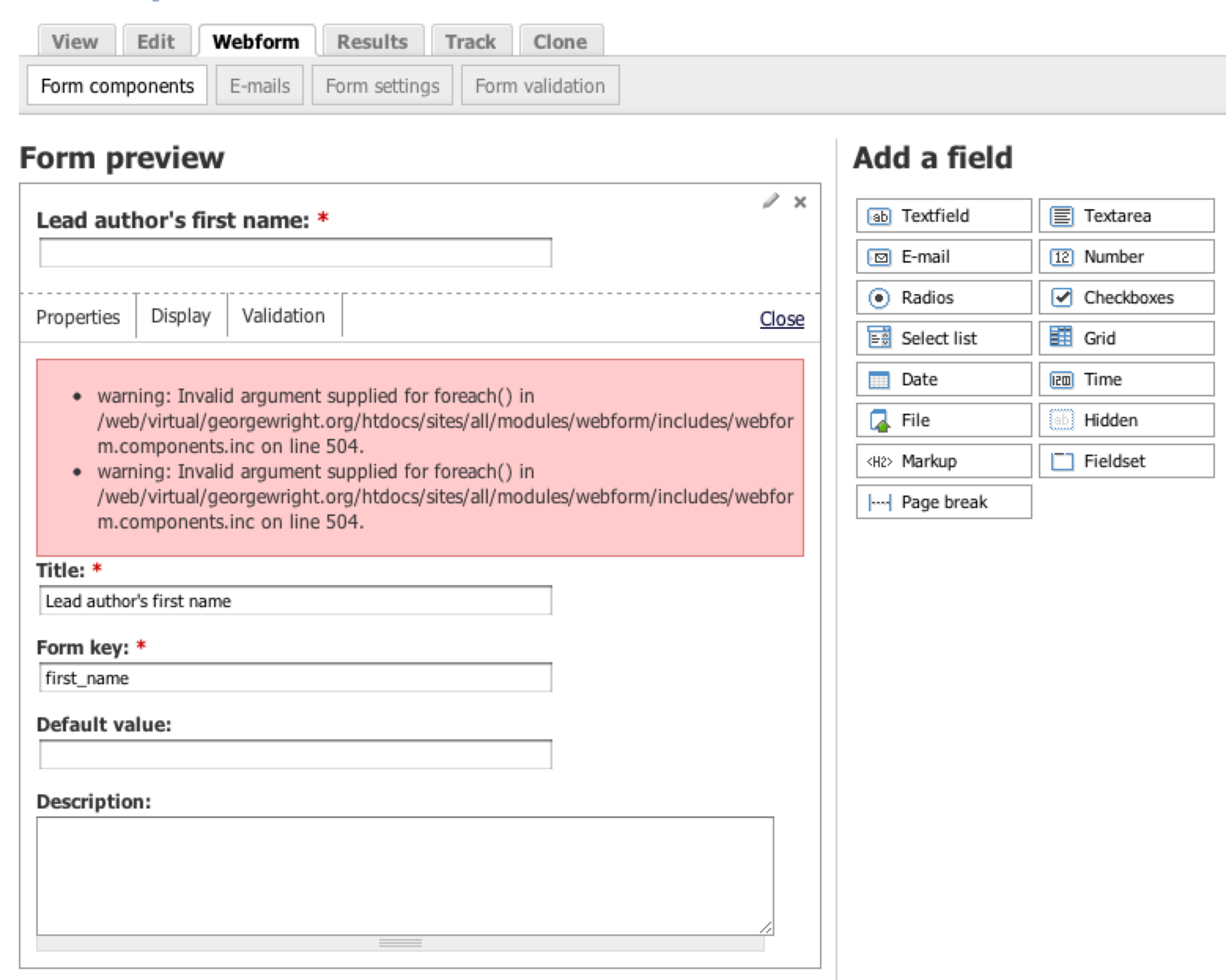The width and height of the screenshot is (1226, 980).
Task: Add an E-mail field
Action: (x=944, y=257)
